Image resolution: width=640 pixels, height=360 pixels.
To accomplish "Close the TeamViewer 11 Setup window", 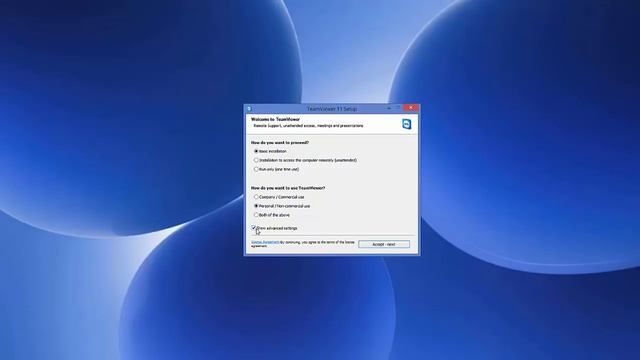I will [410, 108].
